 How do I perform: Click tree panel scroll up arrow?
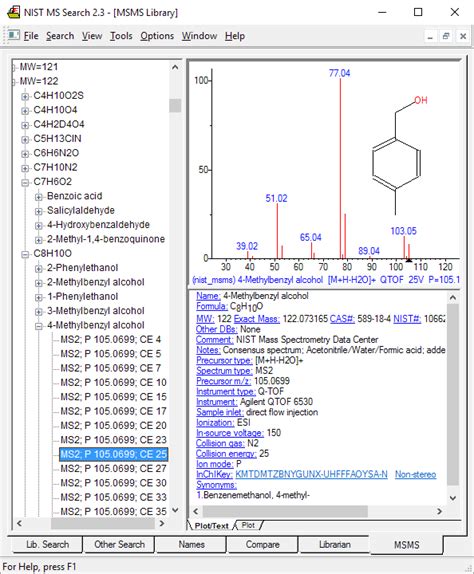coord(175,67)
